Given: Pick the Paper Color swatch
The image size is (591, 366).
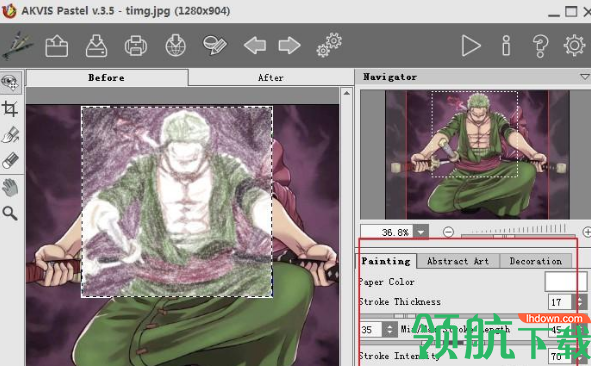Looking at the screenshot, I should pyautogui.click(x=565, y=281).
